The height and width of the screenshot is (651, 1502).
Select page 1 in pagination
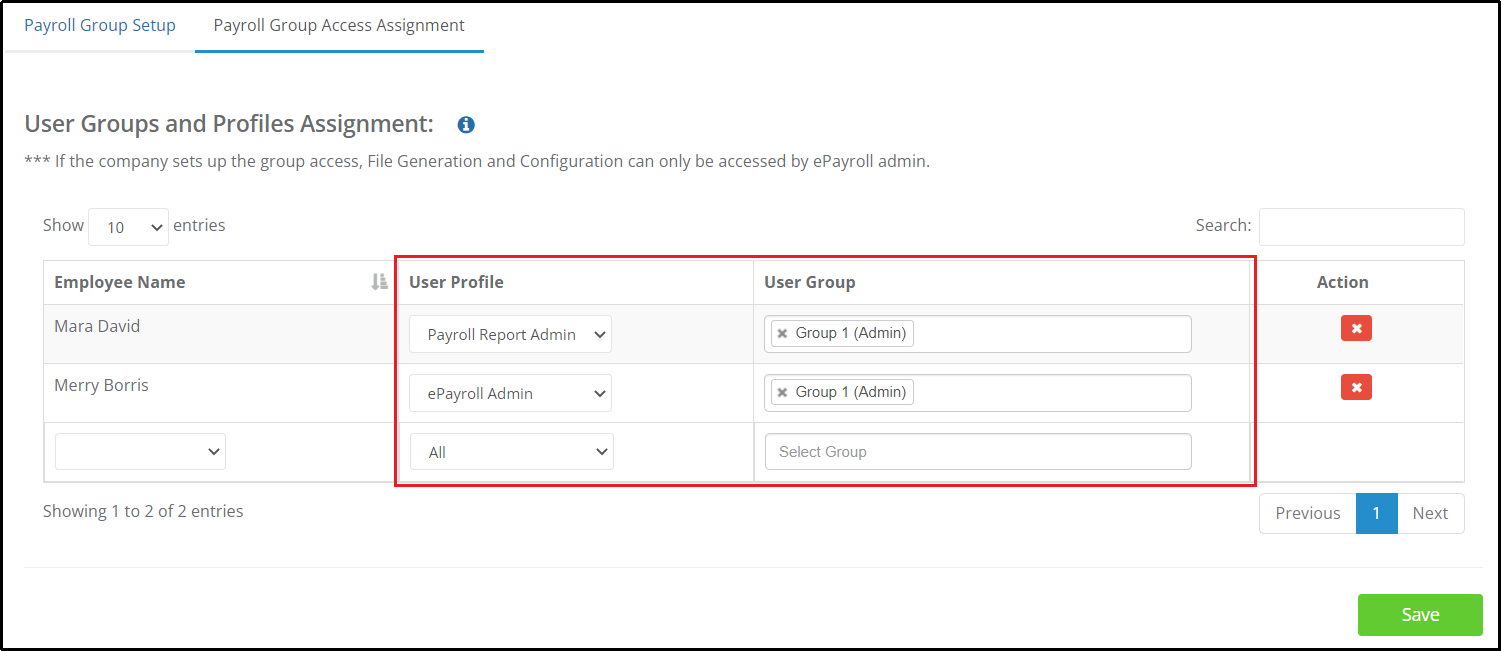click(1376, 513)
